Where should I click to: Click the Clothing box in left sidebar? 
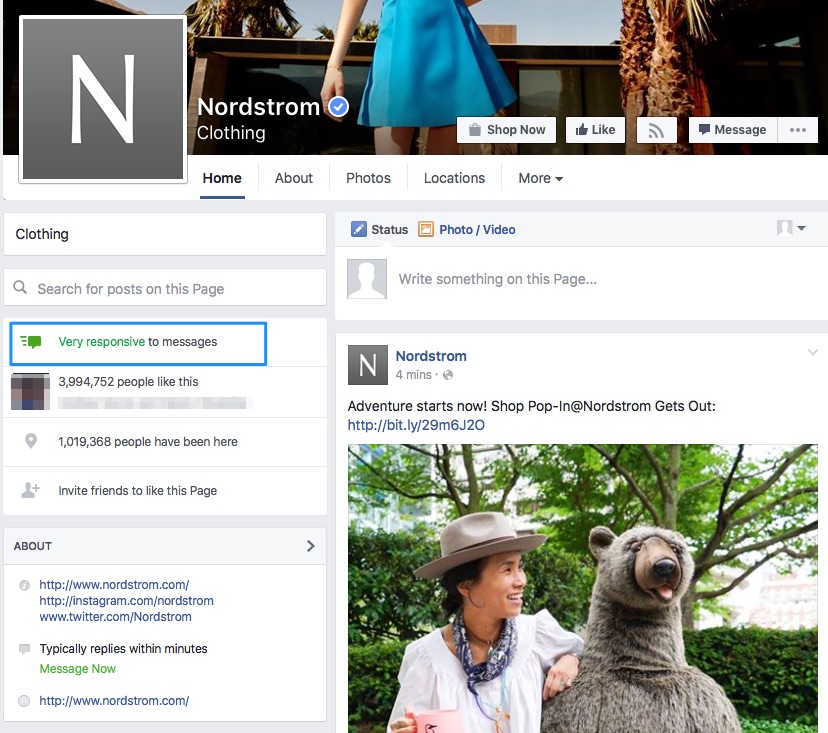(165, 234)
